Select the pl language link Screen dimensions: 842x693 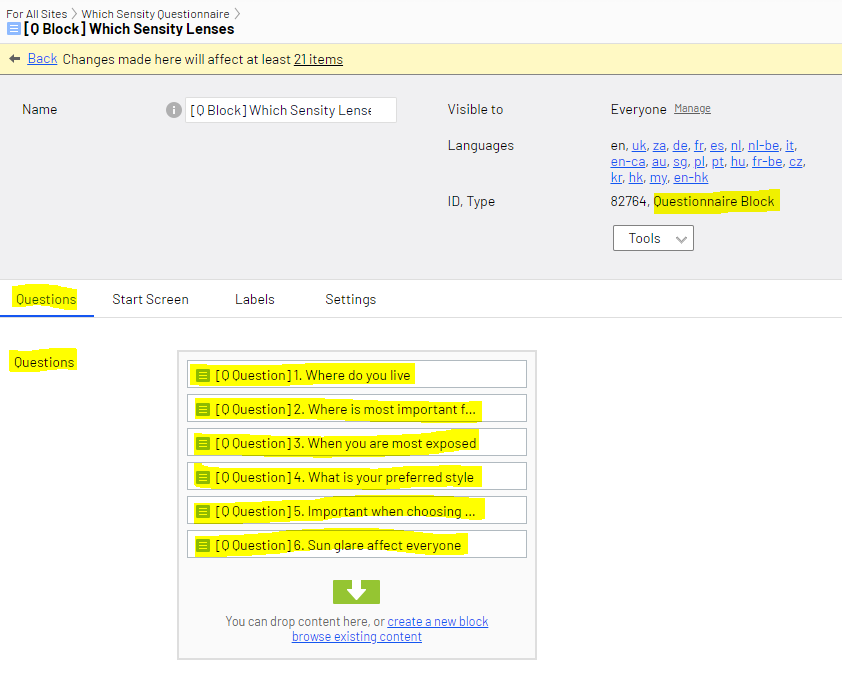pyautogui.click(x=699, y=162)
